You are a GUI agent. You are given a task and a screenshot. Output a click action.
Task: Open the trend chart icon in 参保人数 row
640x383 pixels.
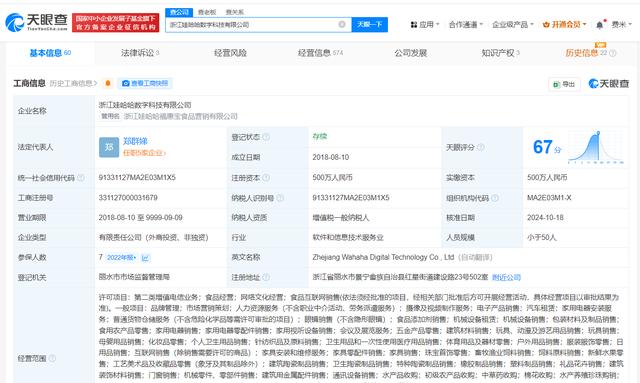coord(145,258)
